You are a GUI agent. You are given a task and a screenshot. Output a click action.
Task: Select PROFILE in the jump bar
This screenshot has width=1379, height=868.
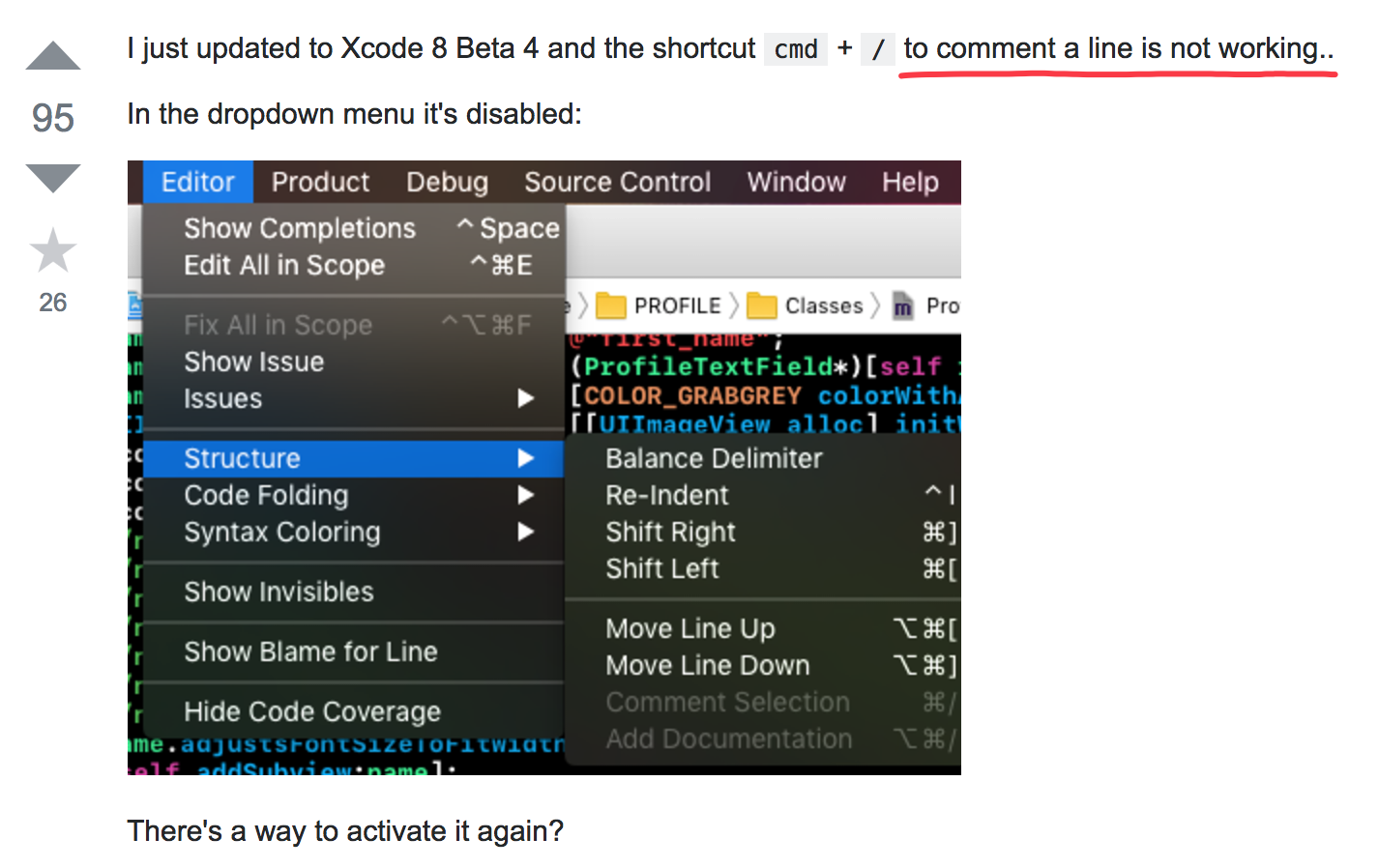click(677, 305)
